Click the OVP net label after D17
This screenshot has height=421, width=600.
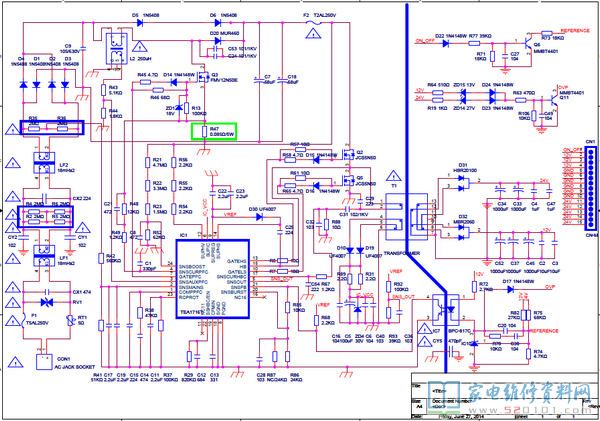pos(550,287)
